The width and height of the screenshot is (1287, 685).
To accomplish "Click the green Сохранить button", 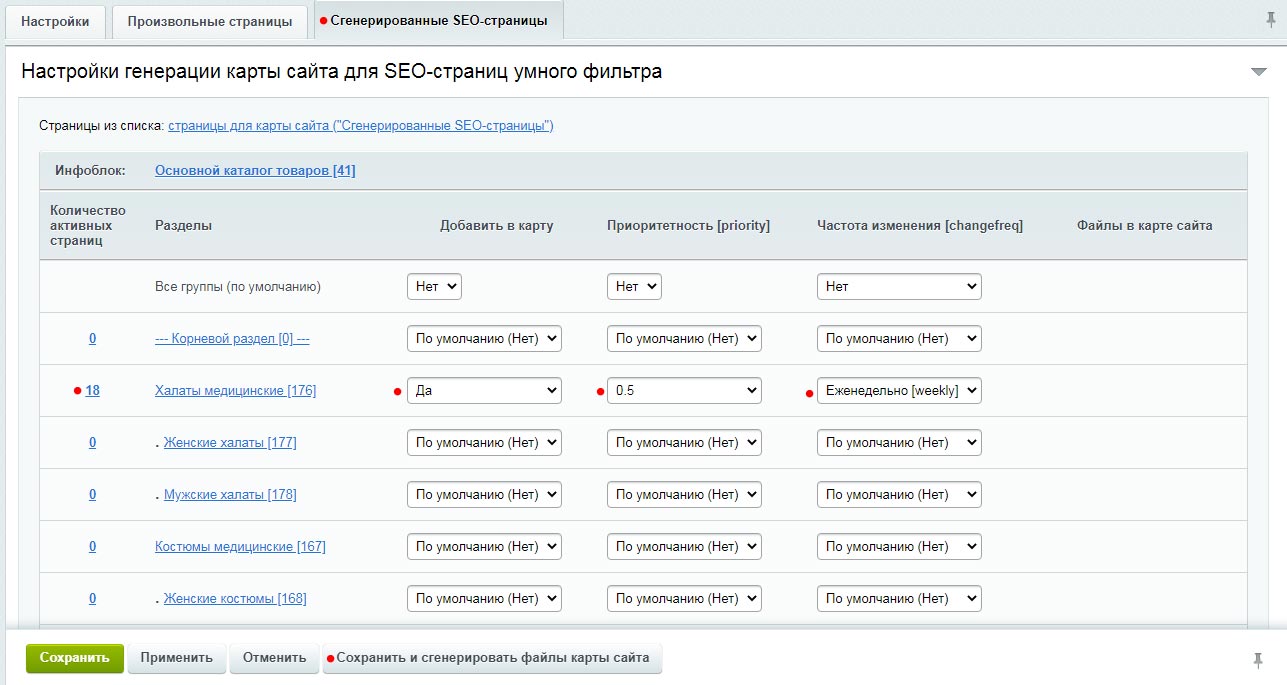I will pyautogui.click(x=74, y=658).
